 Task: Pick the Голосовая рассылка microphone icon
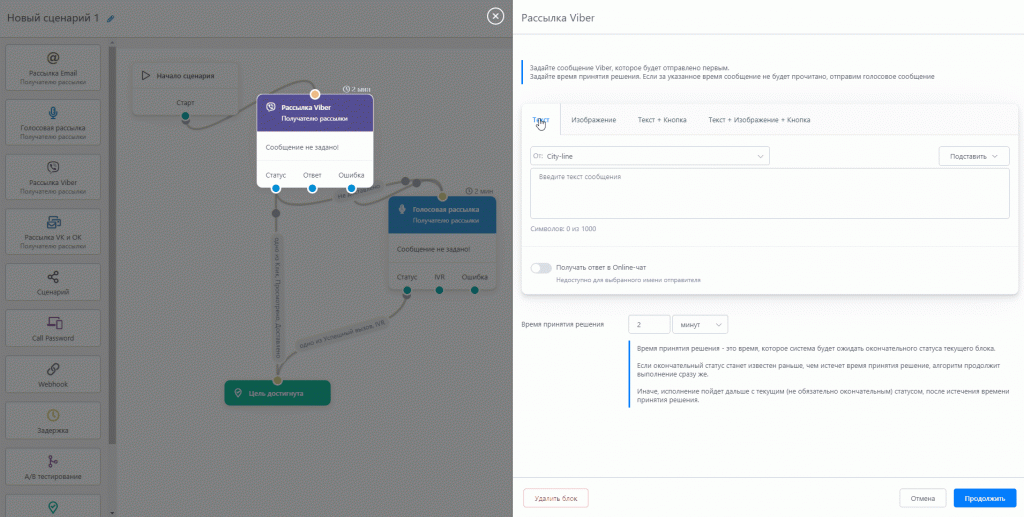pos(53,113)
